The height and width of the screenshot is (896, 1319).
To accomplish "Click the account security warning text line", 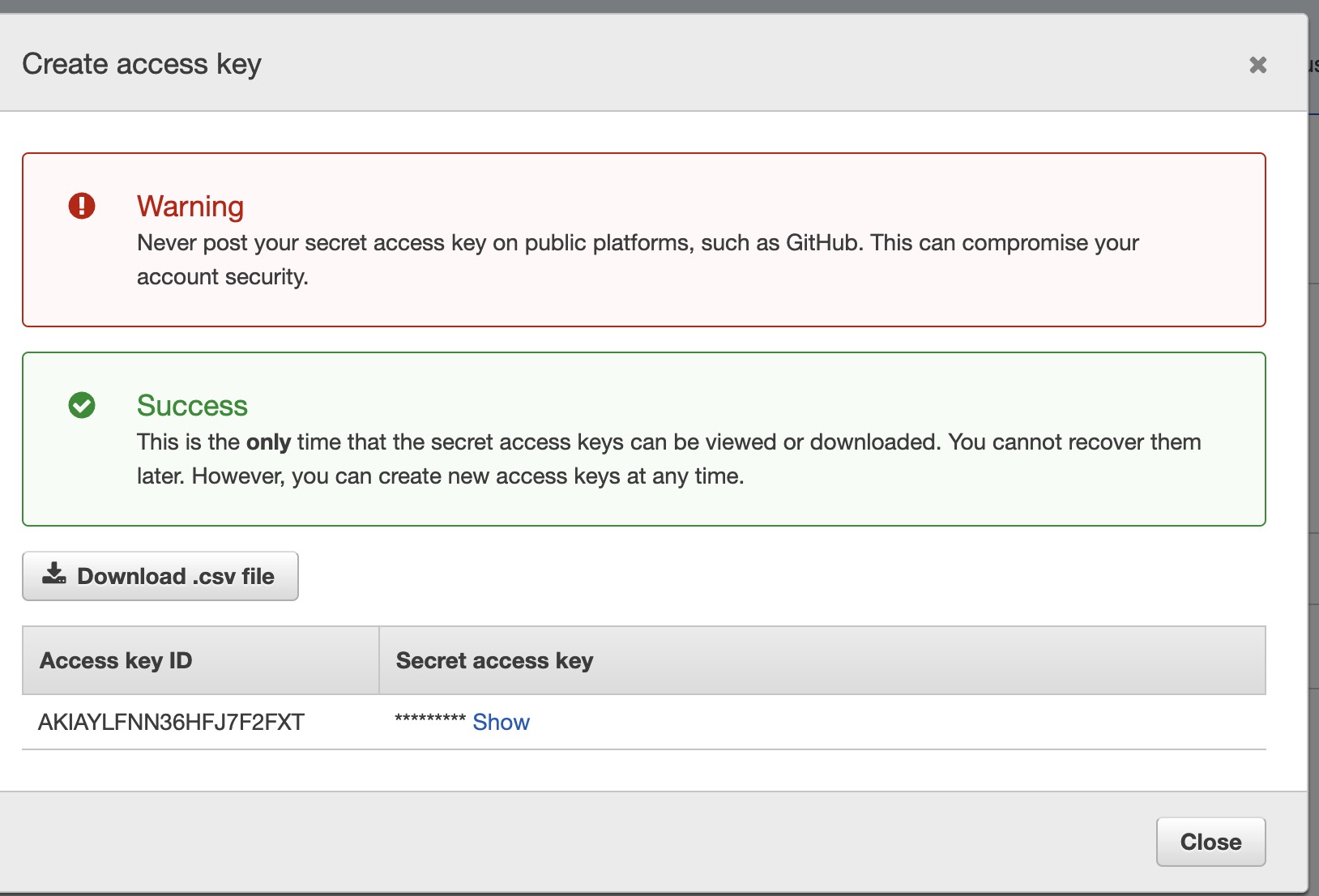I will pyautogui.click(x=223, y=277).
